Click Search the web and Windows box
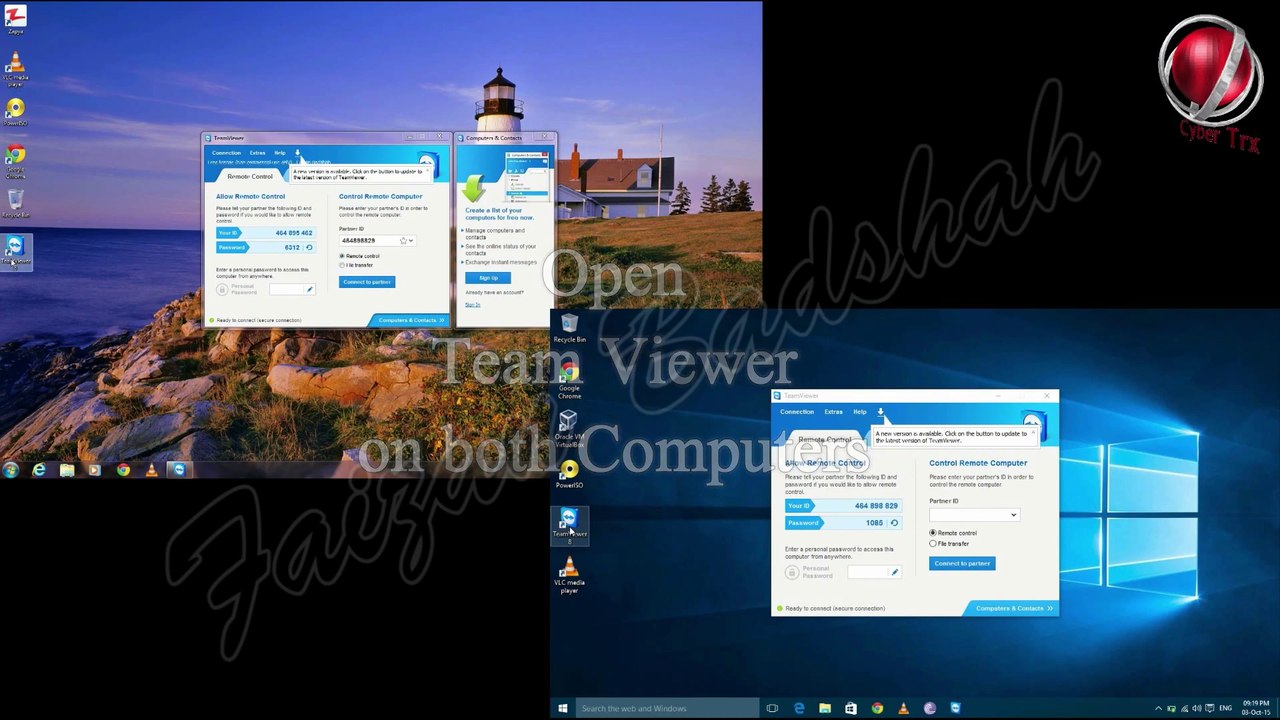 [x=668, y=708]
